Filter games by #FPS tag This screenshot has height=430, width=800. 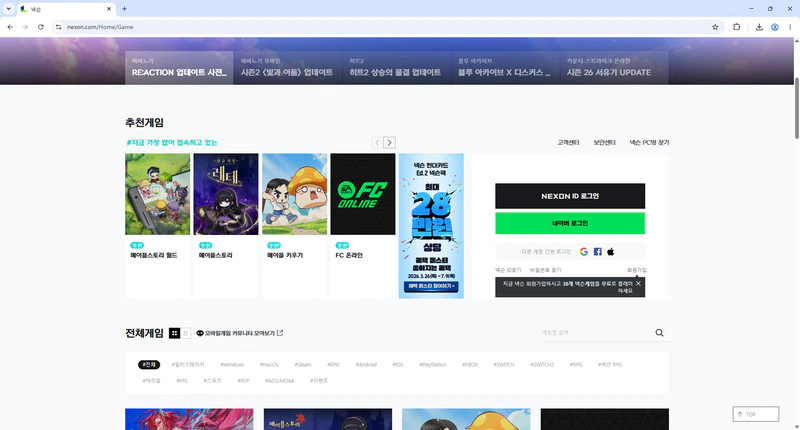[182, 381]
